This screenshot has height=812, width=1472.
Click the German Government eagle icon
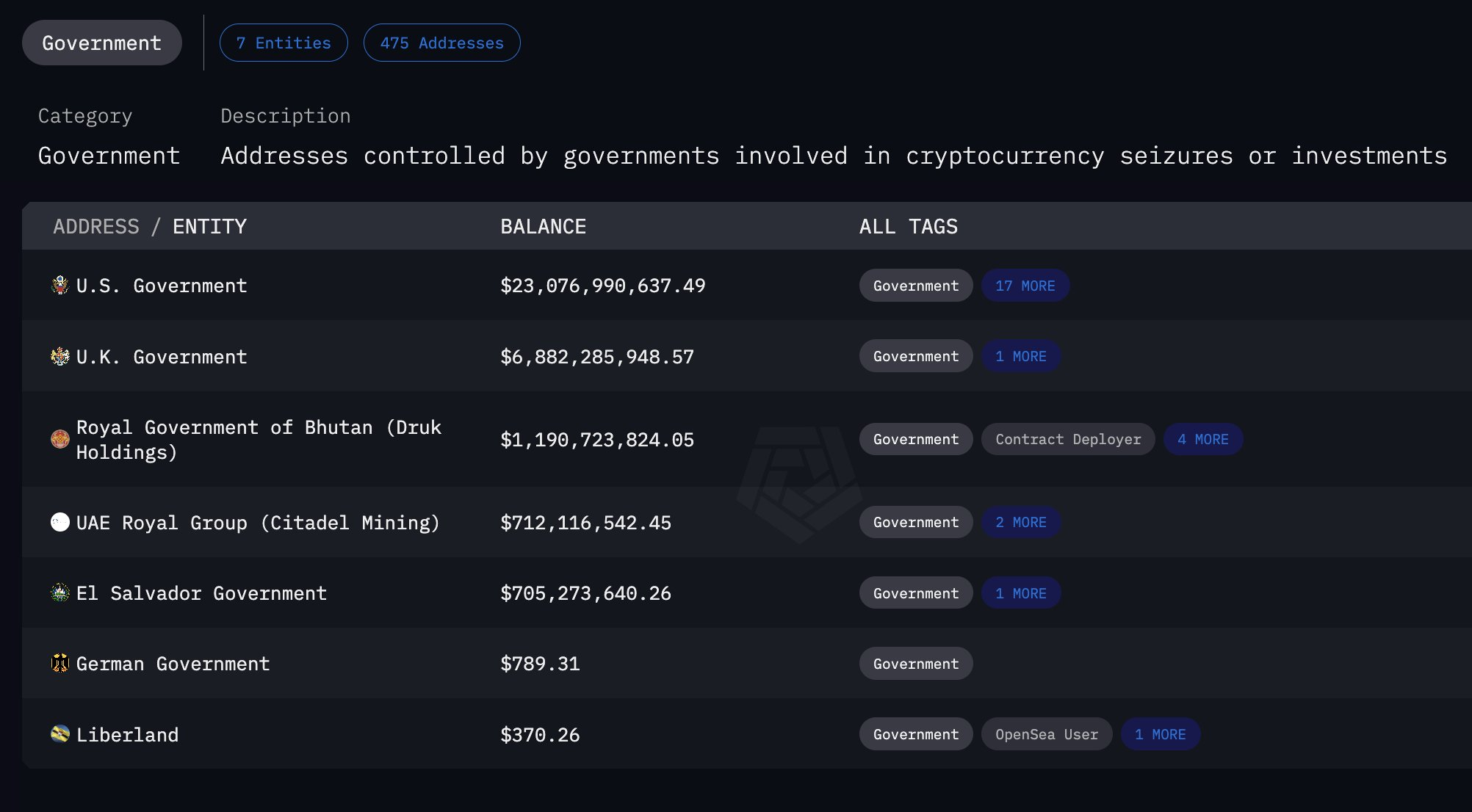(60, 664)
